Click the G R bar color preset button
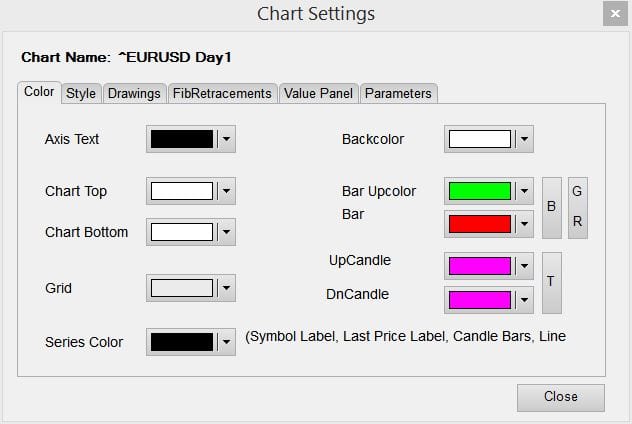Image resolution: width=632 pixels, height=424 pixels. (578, 208)
